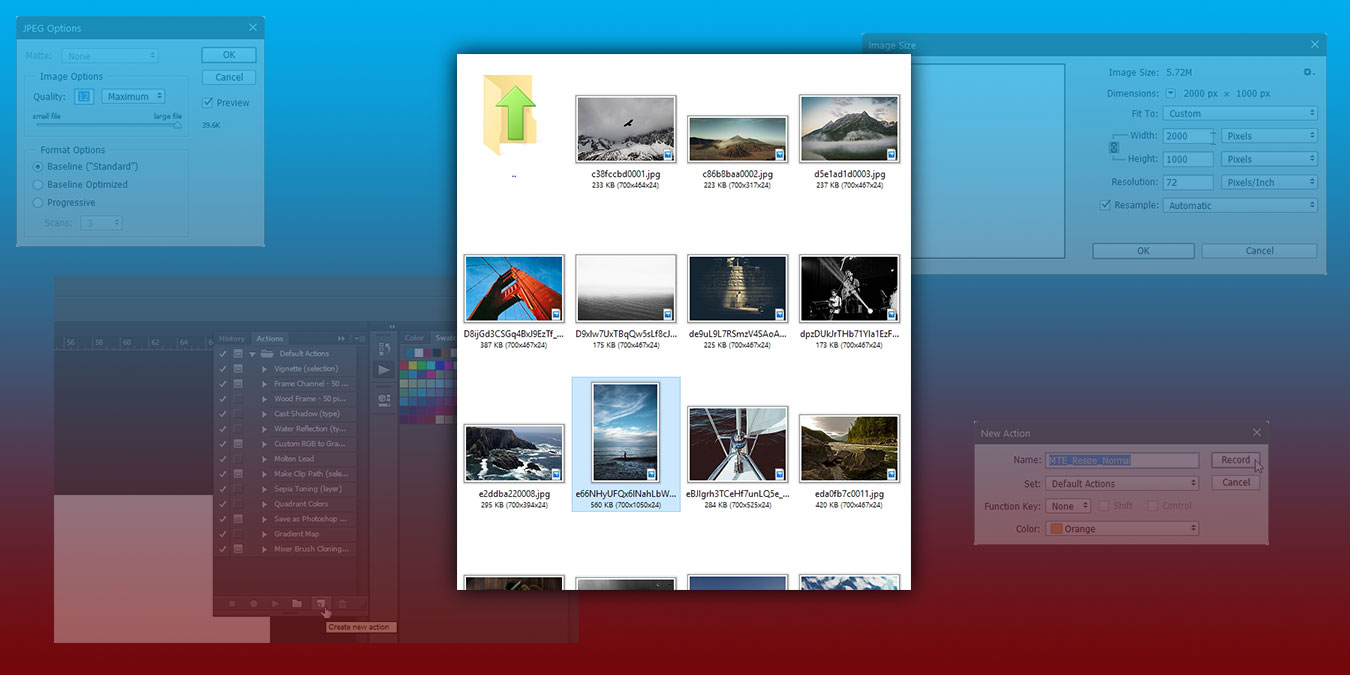The height and width of the screenshot is (675, 1350).
Task: Click the Play selection icon in Actions panel
Action: pos(276,603)
